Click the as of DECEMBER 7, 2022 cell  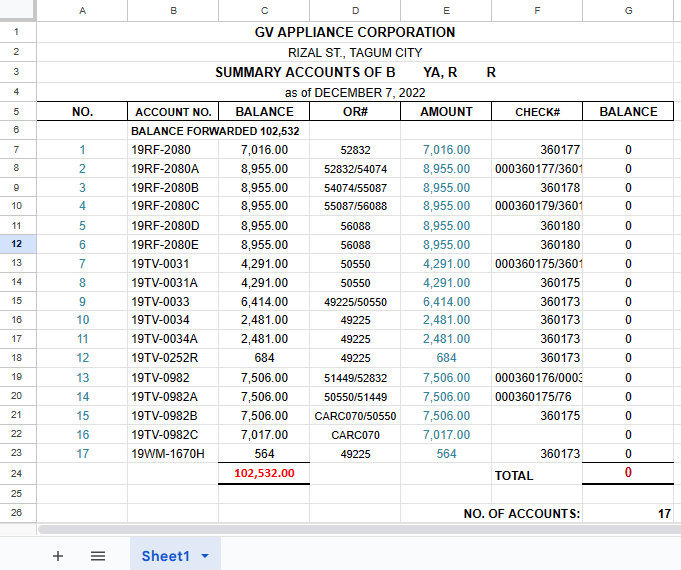pyautogui.click(x=355, y=93)
